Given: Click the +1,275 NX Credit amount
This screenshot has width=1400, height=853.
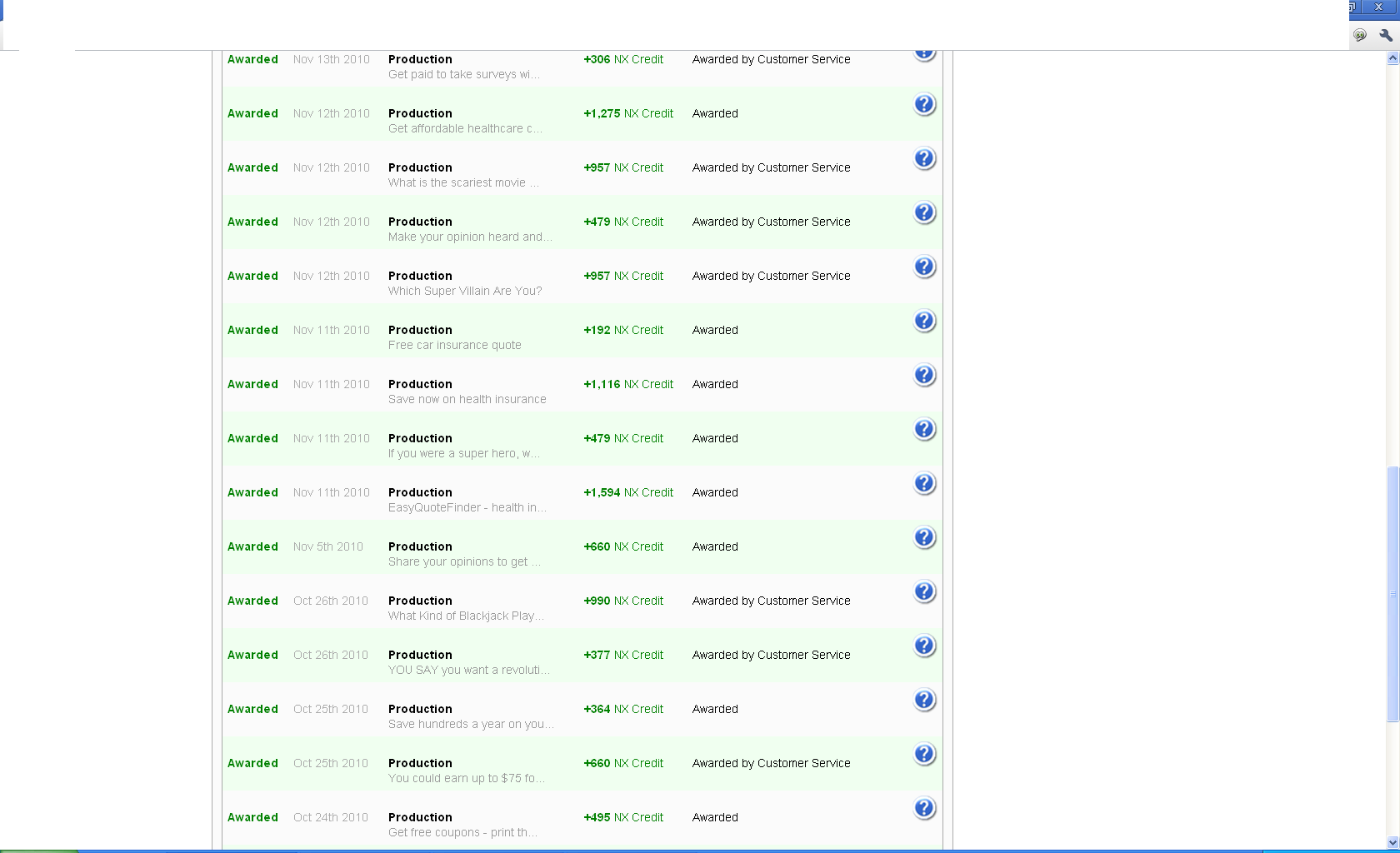Looking at the screenshot, I should pos(628,113).
